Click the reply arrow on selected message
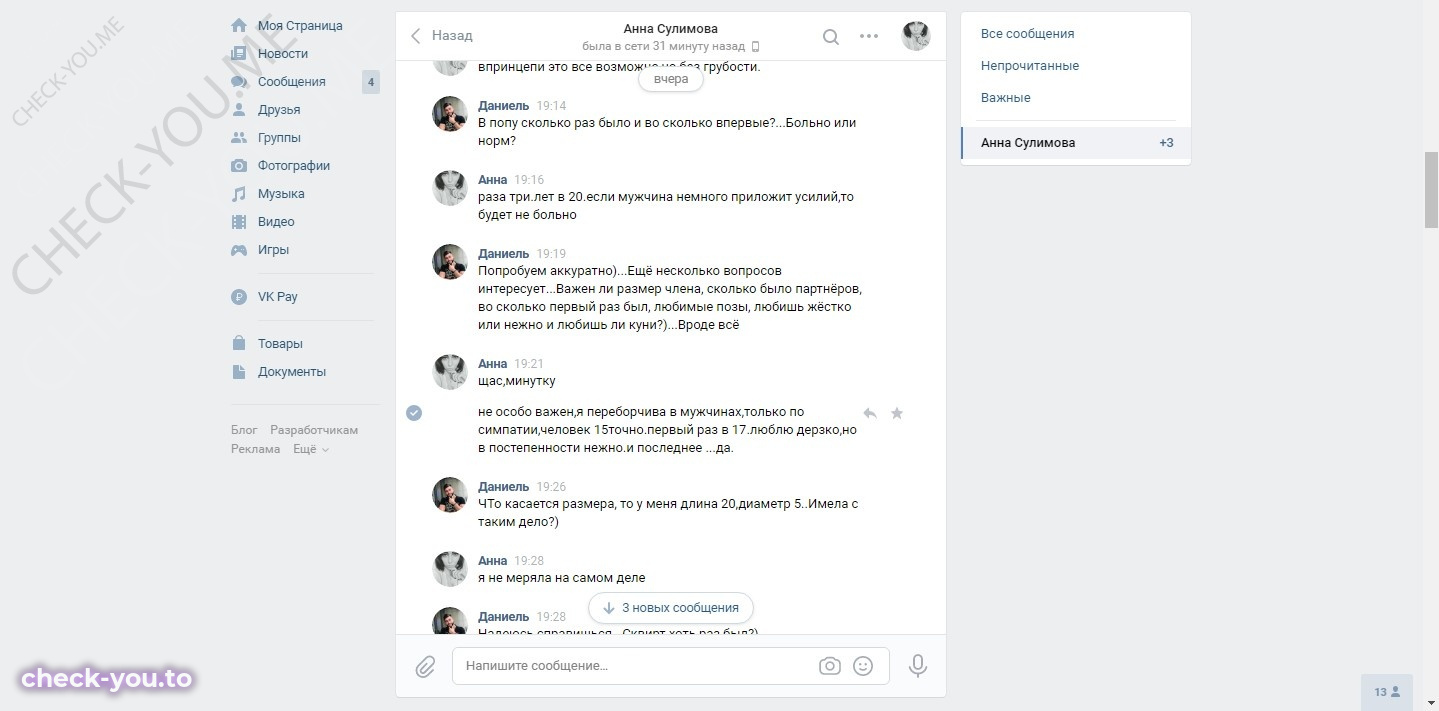Image resolution: width=1439 pixels, height=711 pixels. 870,413
